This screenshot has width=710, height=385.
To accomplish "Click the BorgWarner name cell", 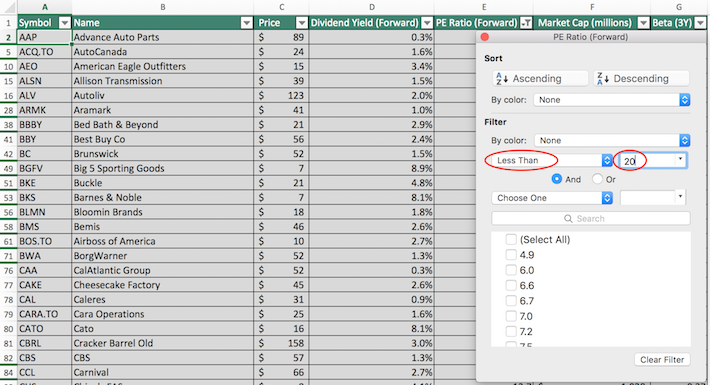I will 163,256.
